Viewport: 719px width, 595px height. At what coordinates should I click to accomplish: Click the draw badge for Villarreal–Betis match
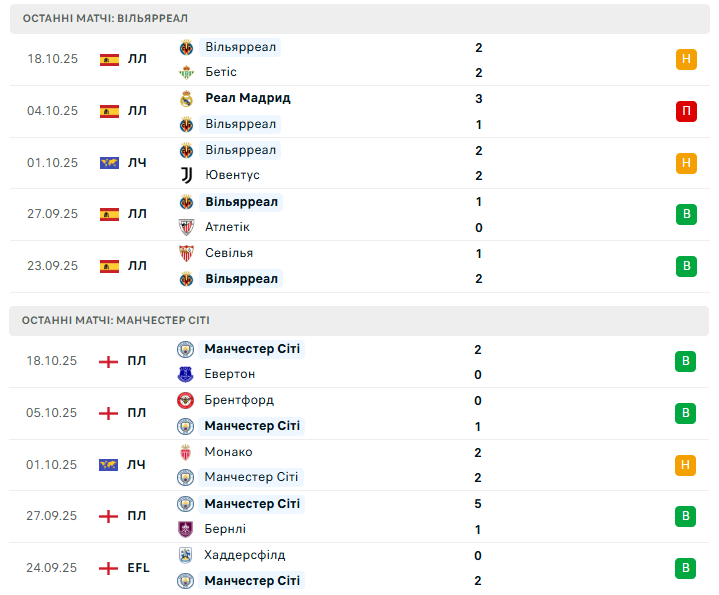(x=686, y=59)
